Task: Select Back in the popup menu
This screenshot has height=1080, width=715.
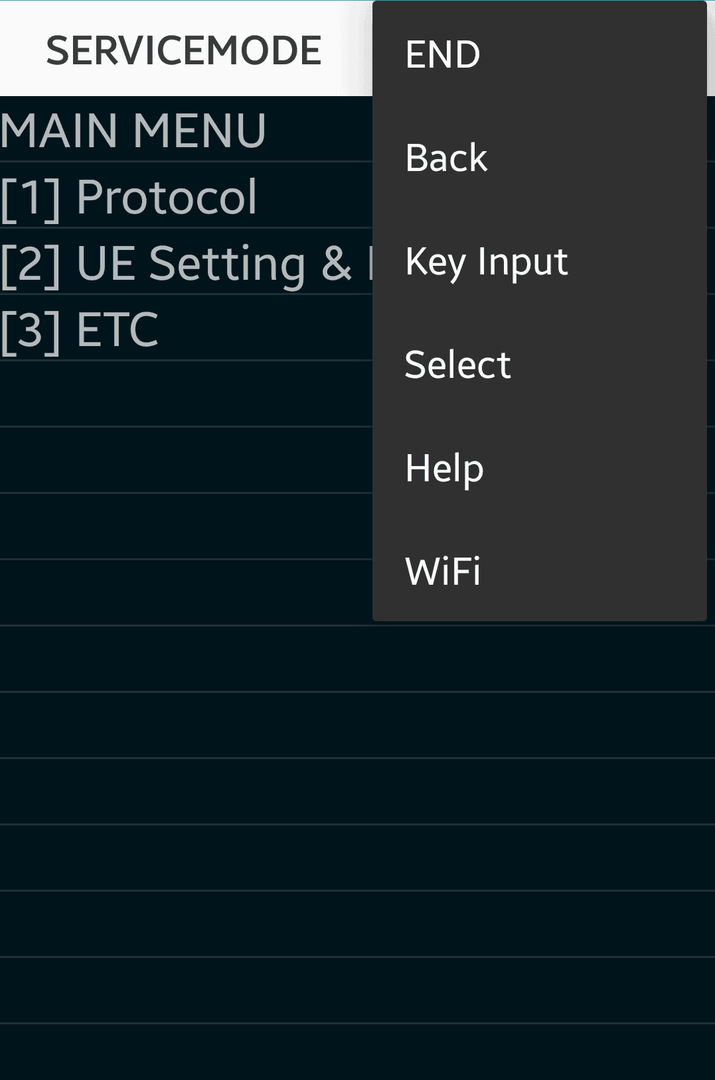Action: (x=539, y=158)
